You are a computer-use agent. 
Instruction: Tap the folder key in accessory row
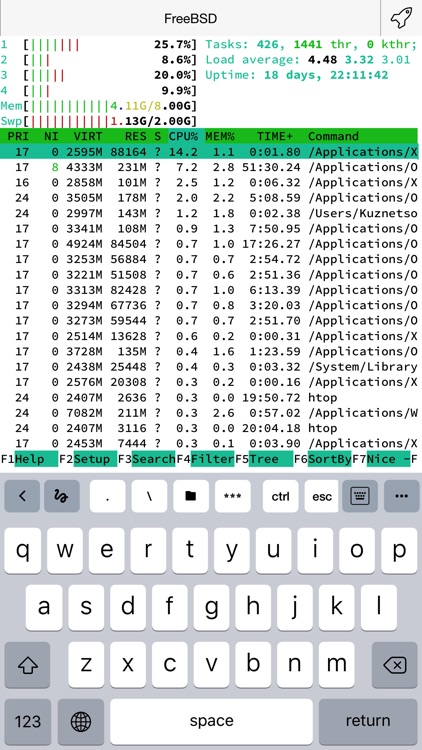click(x=191, y=496)
